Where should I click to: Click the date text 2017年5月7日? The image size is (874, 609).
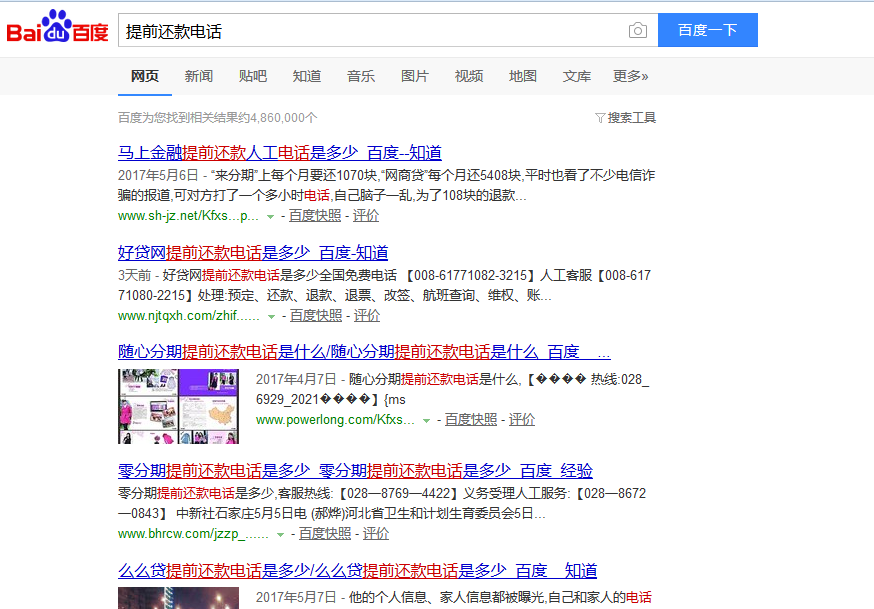click(x=296, y=597)
